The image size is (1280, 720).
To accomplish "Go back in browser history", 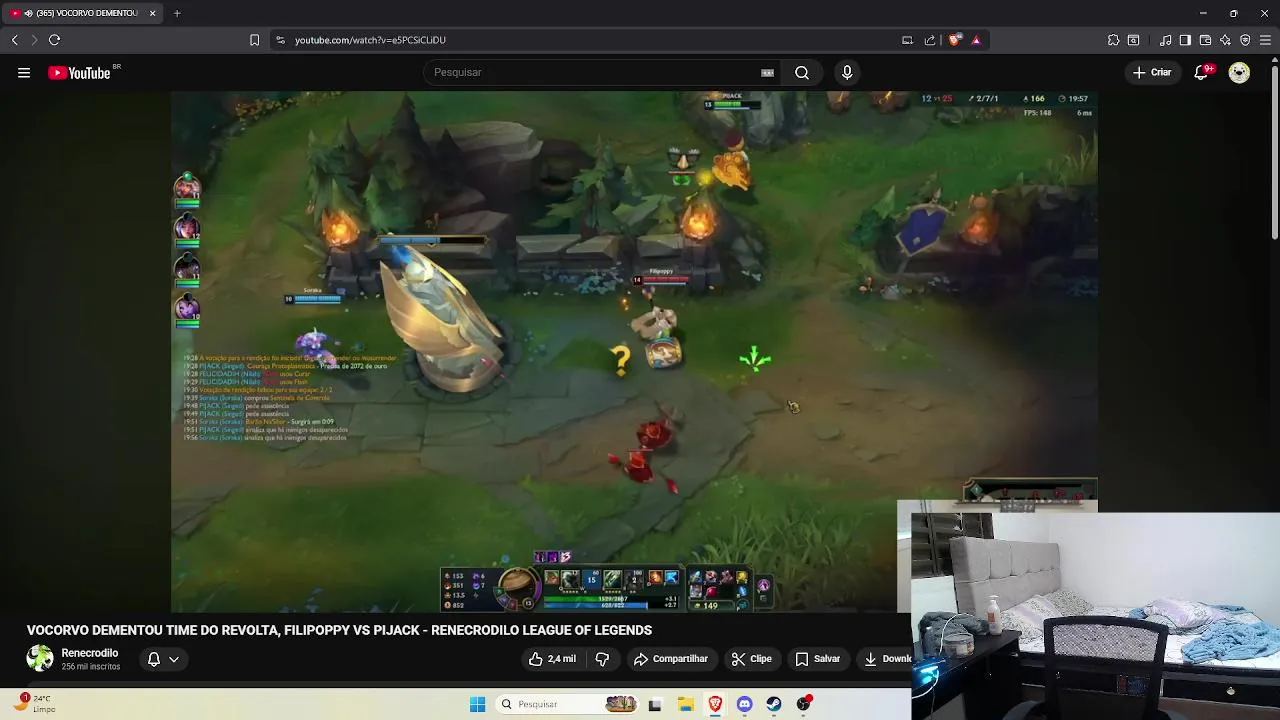I will point(15,40).
